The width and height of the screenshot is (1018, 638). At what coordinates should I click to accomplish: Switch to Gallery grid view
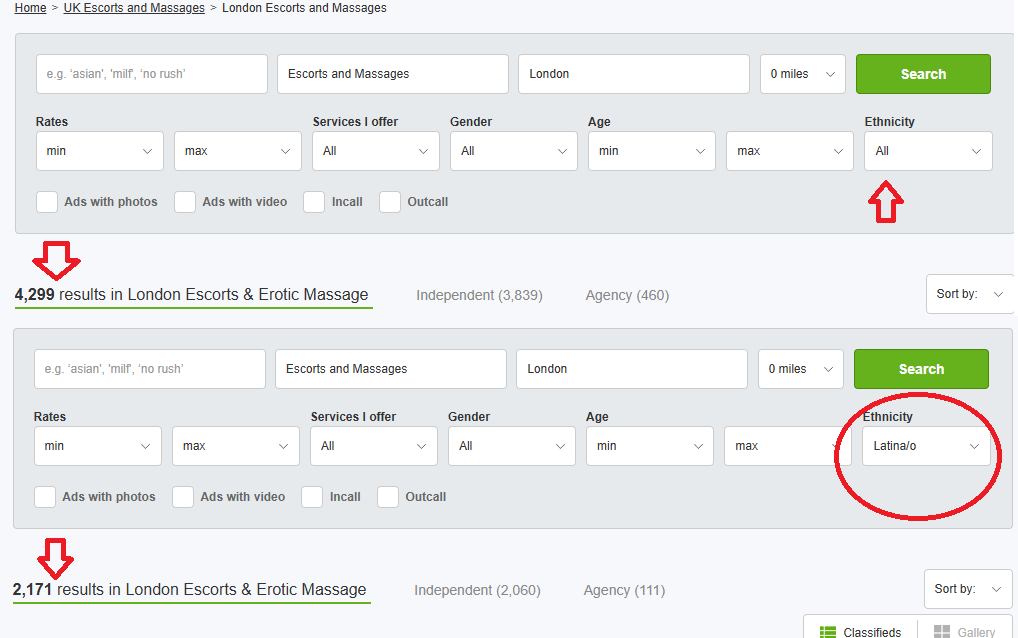click(x=965, y=632)
